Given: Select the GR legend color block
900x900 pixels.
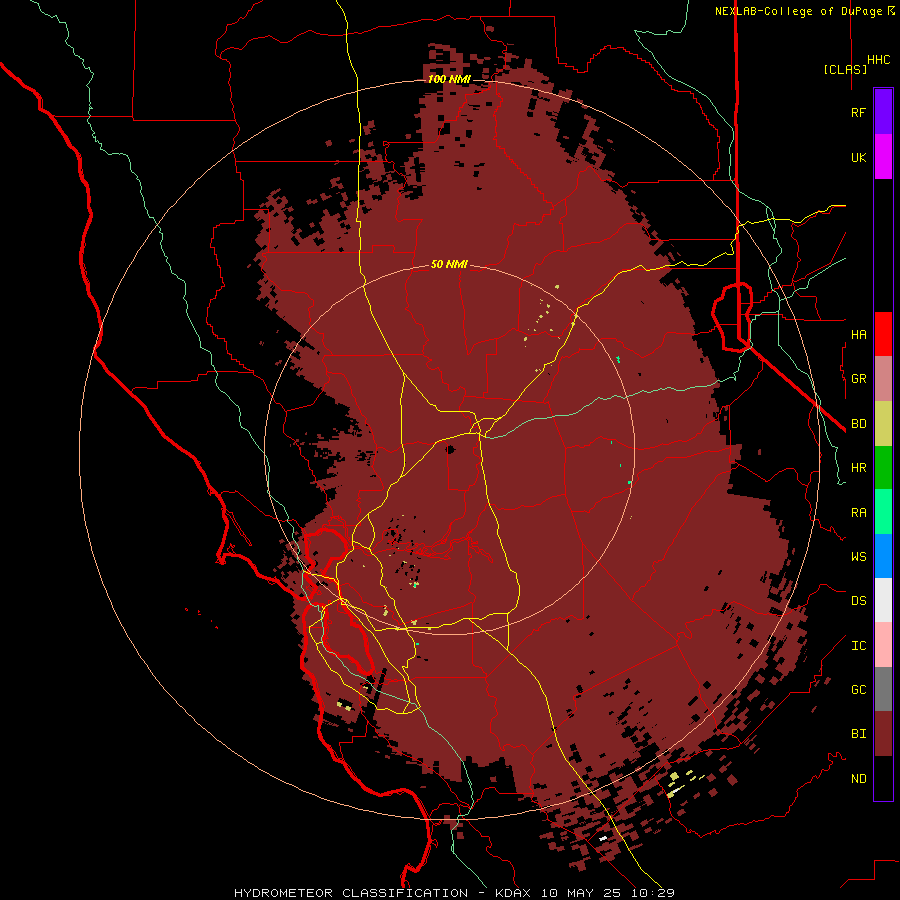Looking at the screenshot, I should 883,379.
